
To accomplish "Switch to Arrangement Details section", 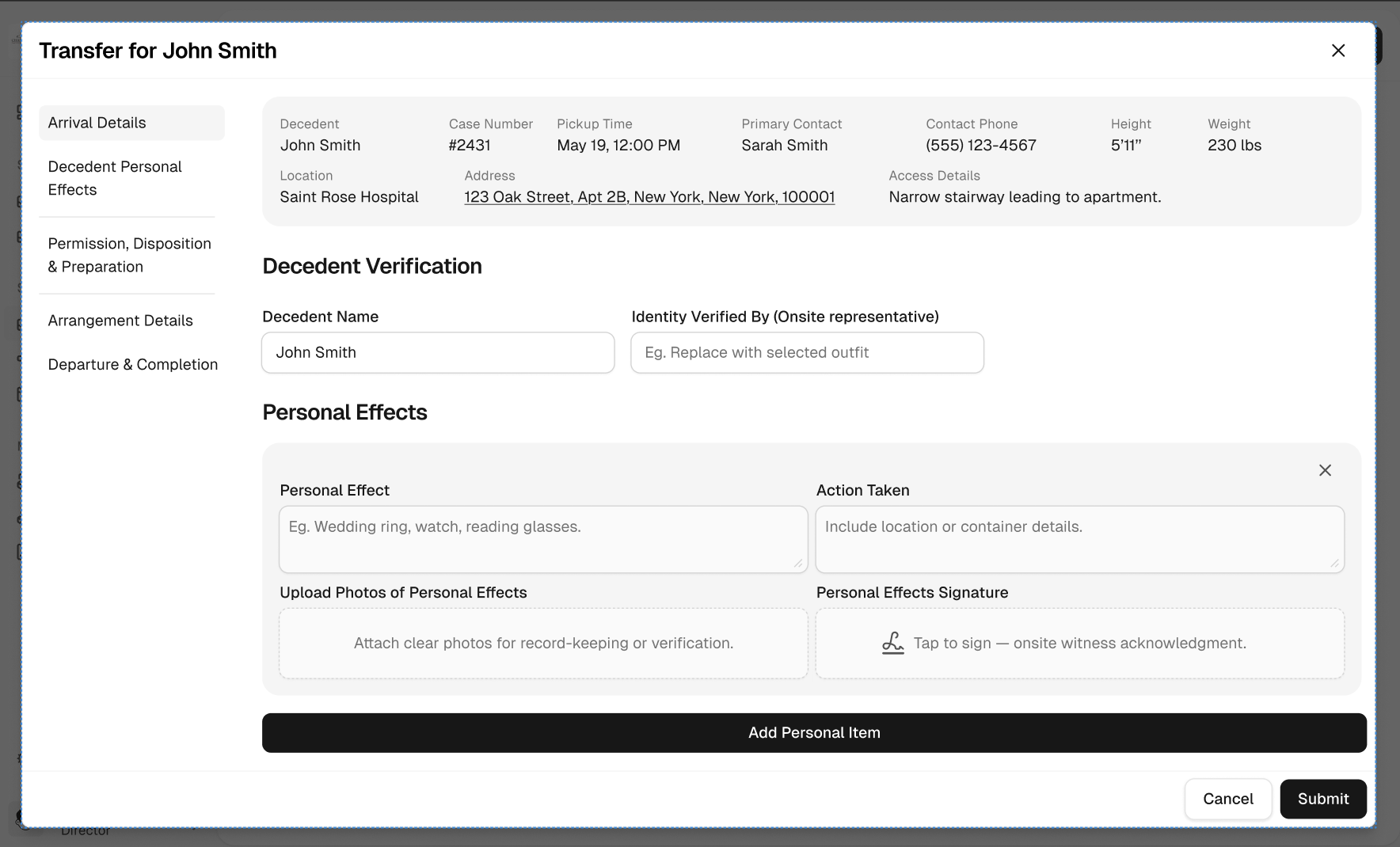I will 120,321.
